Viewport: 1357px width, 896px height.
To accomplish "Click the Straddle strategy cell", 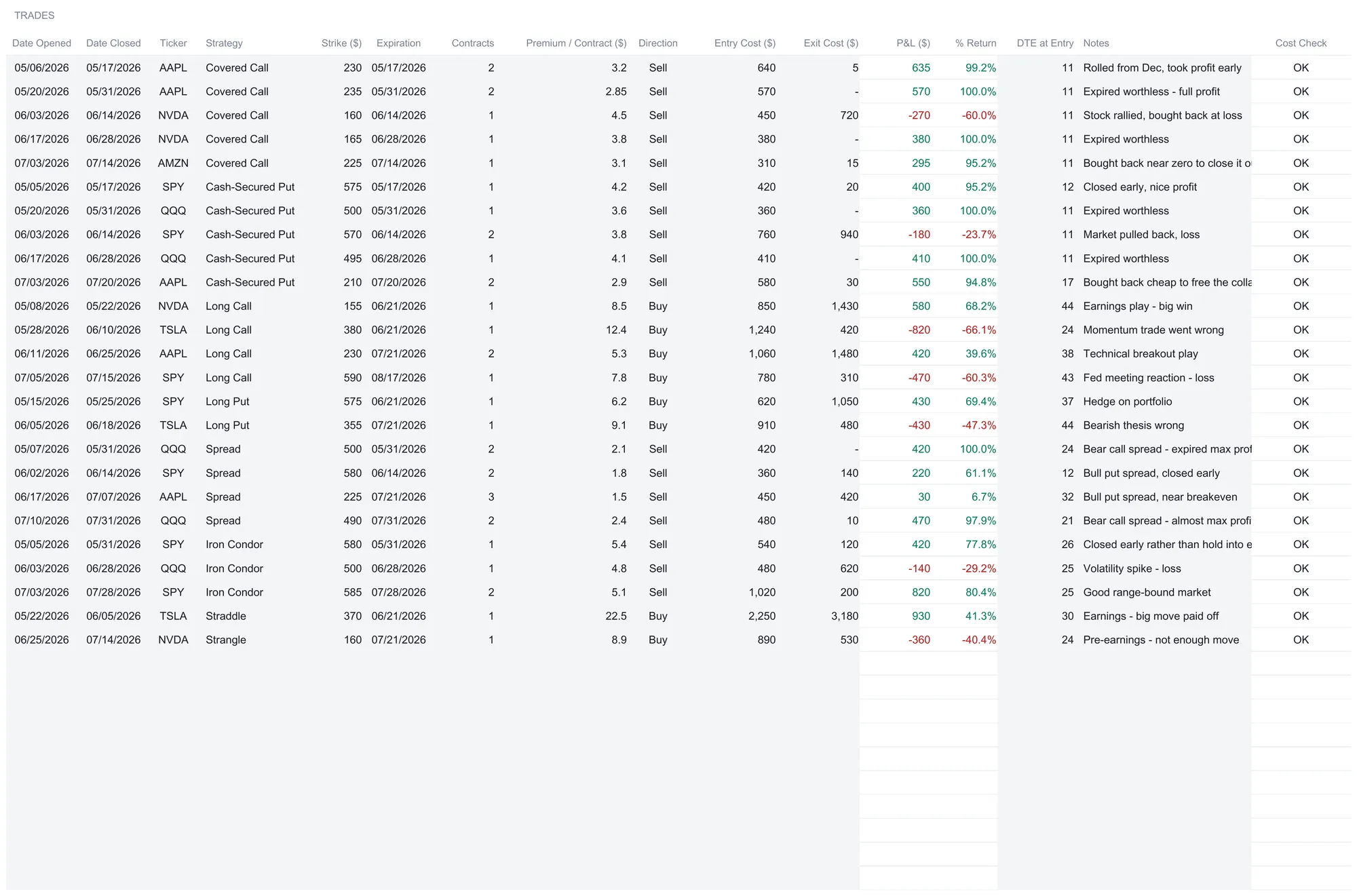I will point(226,616).
